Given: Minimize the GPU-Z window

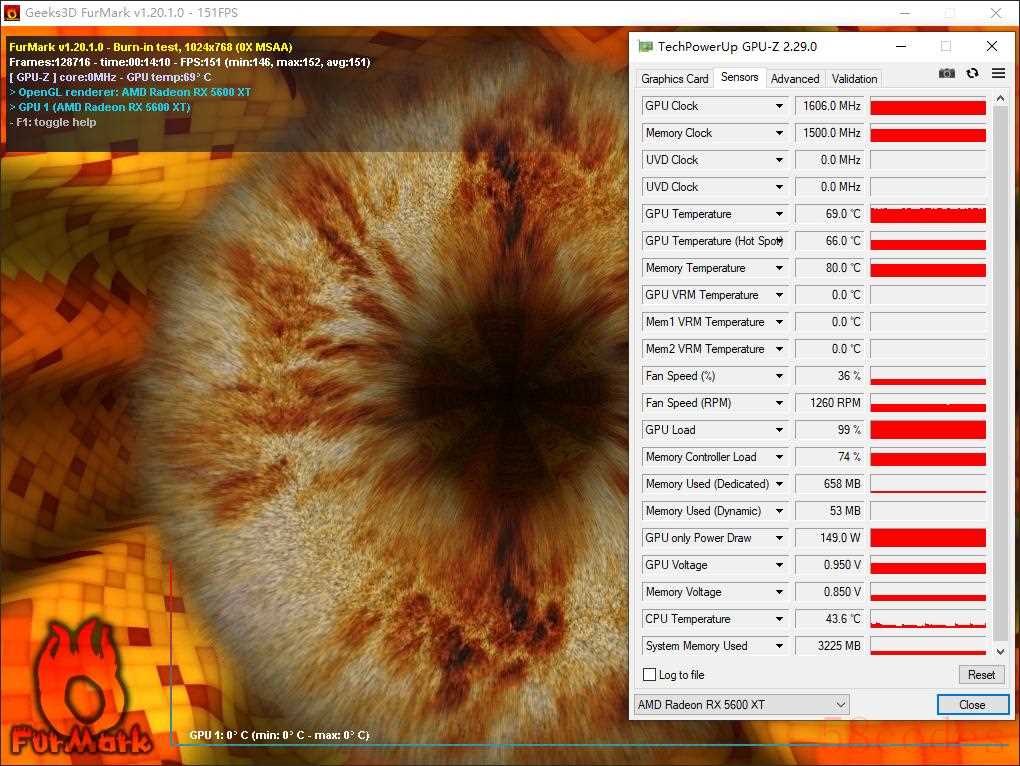Looking at the screenshot, I should tap(901, 46).
